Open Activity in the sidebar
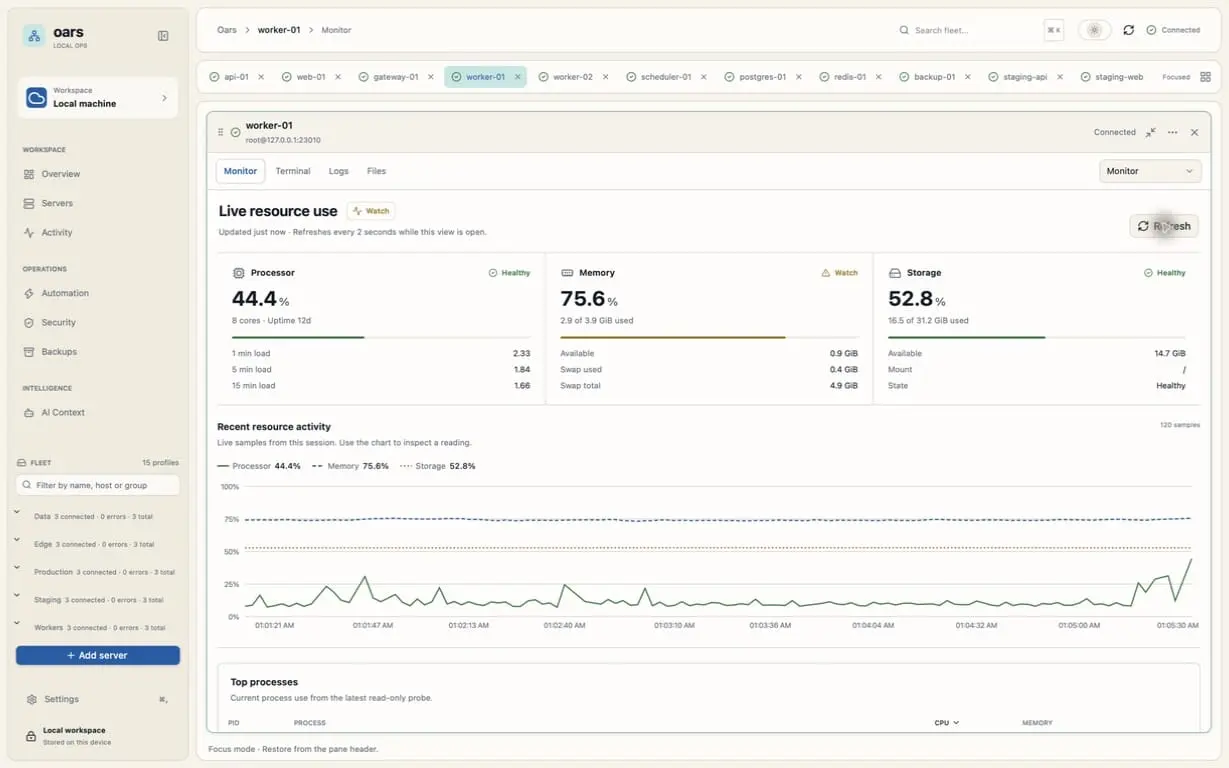 click(x=56, y=232)
